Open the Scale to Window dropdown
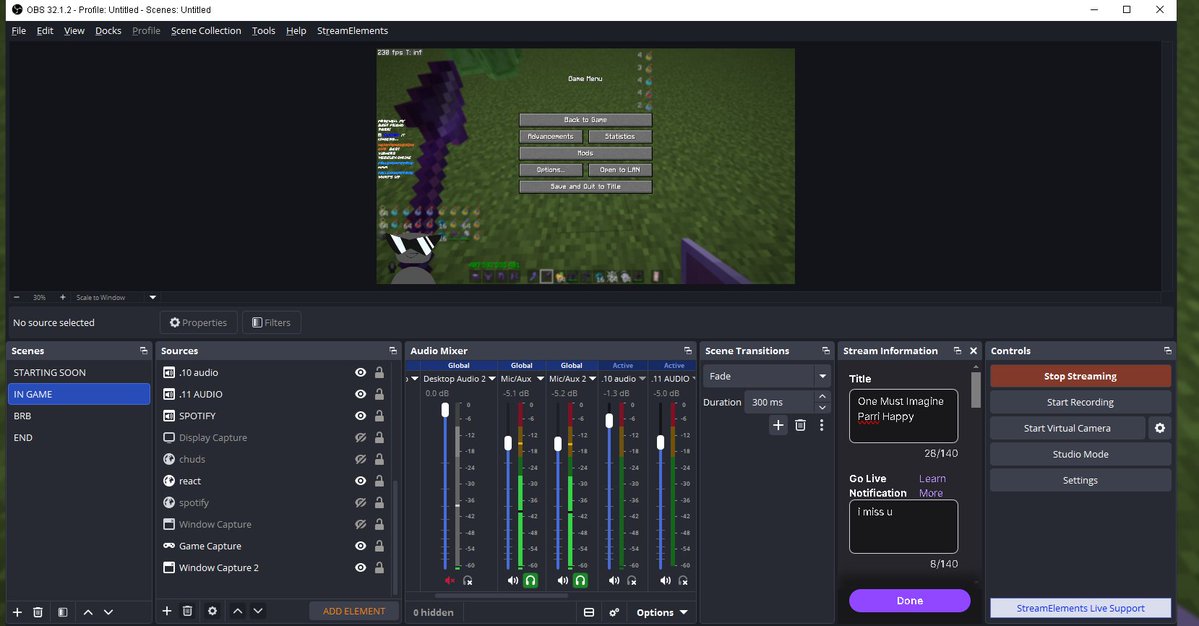The height and width of the screenshot is (626, 1199). coord(152,297)
